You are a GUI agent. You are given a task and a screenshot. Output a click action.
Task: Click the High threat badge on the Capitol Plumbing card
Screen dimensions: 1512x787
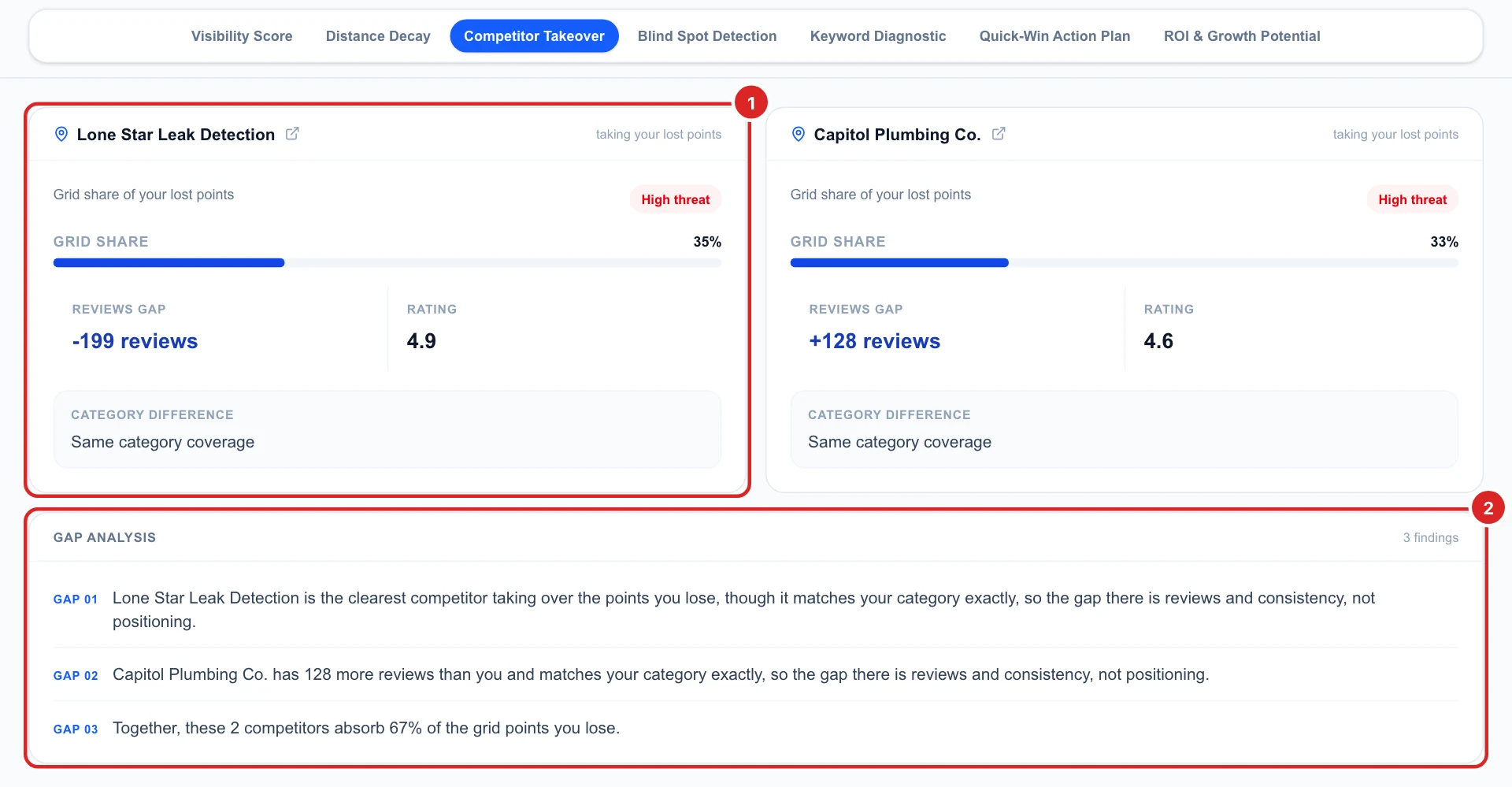pos(1413,199)
